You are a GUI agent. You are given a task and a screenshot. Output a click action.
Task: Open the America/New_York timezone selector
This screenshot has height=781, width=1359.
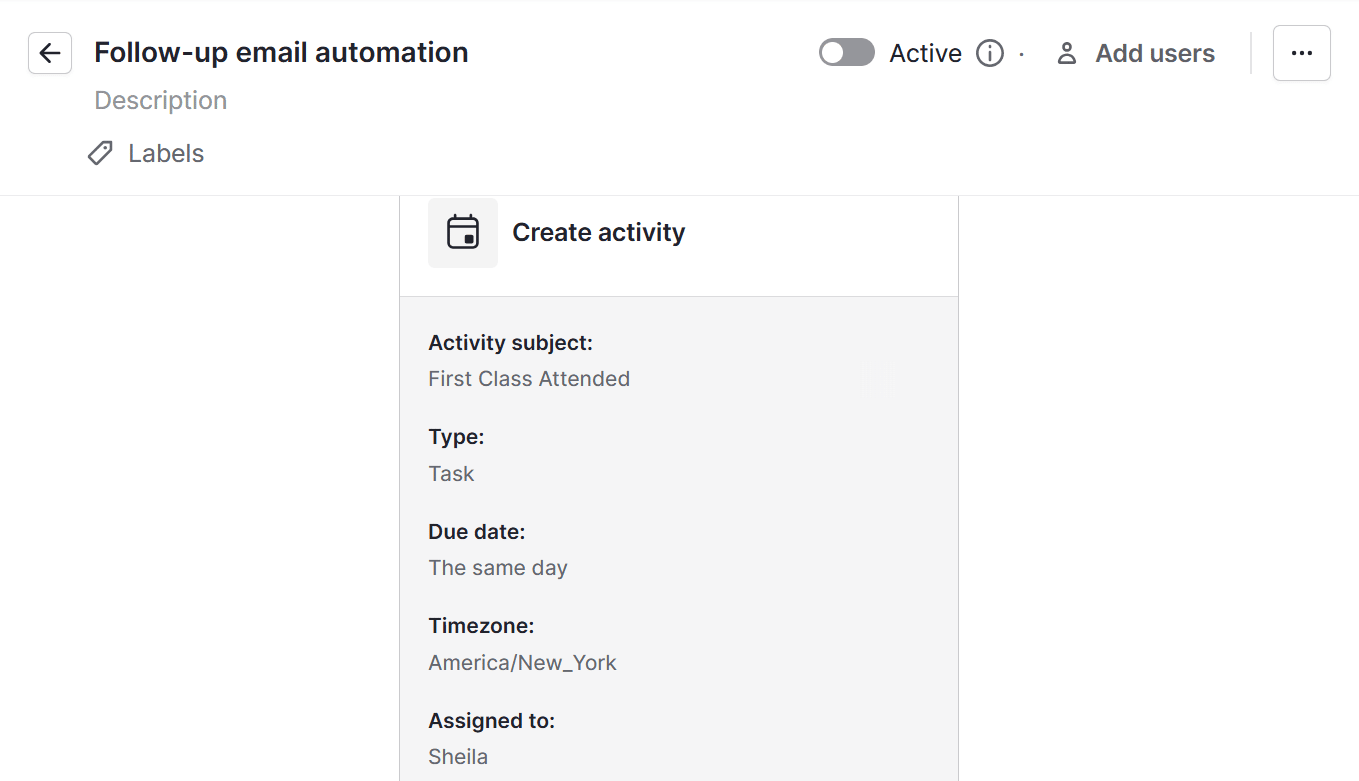pyautogui.click(x=522, y=662)
